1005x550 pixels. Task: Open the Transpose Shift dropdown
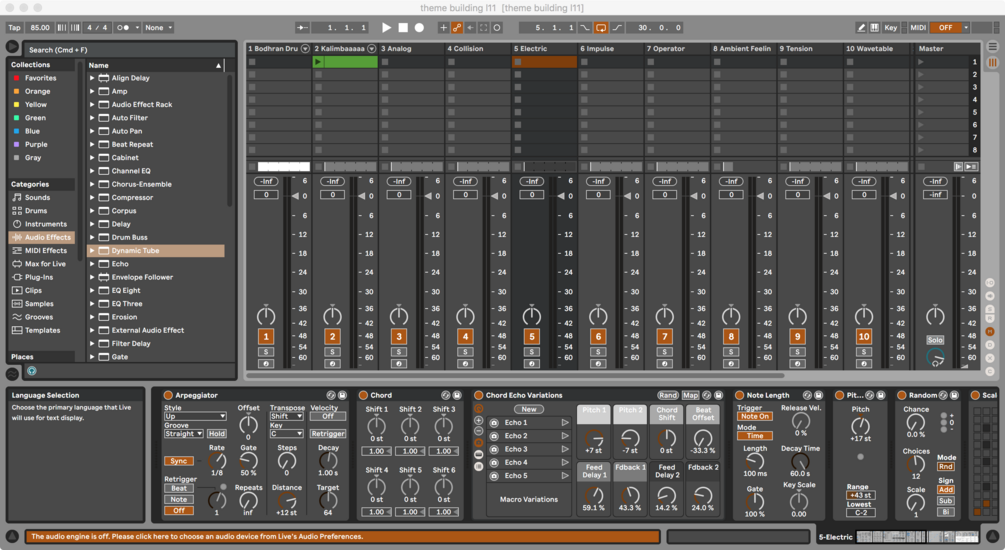click(286, 416)
